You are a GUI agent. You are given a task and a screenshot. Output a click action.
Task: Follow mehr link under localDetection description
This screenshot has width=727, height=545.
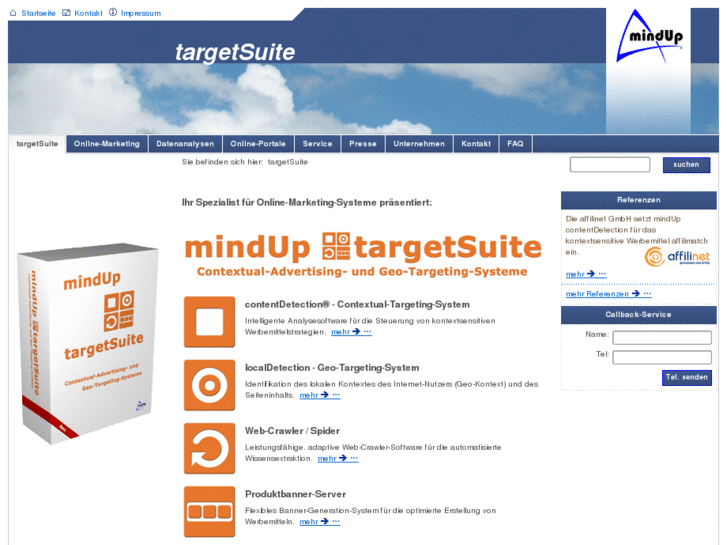pos(319,395)
